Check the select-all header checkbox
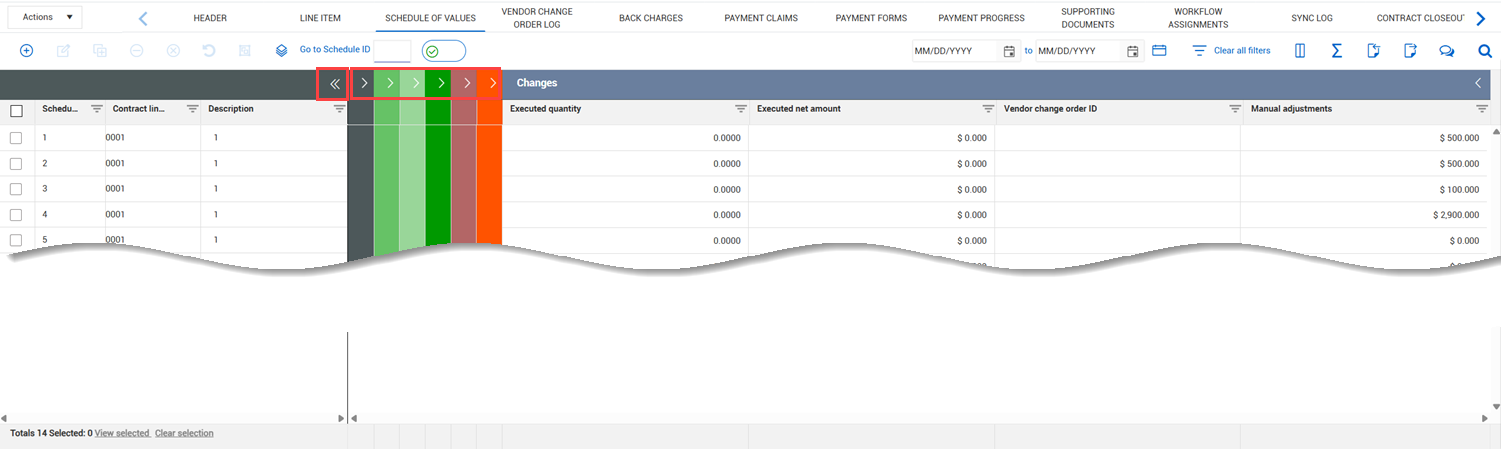Screen dimensions: 1501x449 tap(16, 111)
